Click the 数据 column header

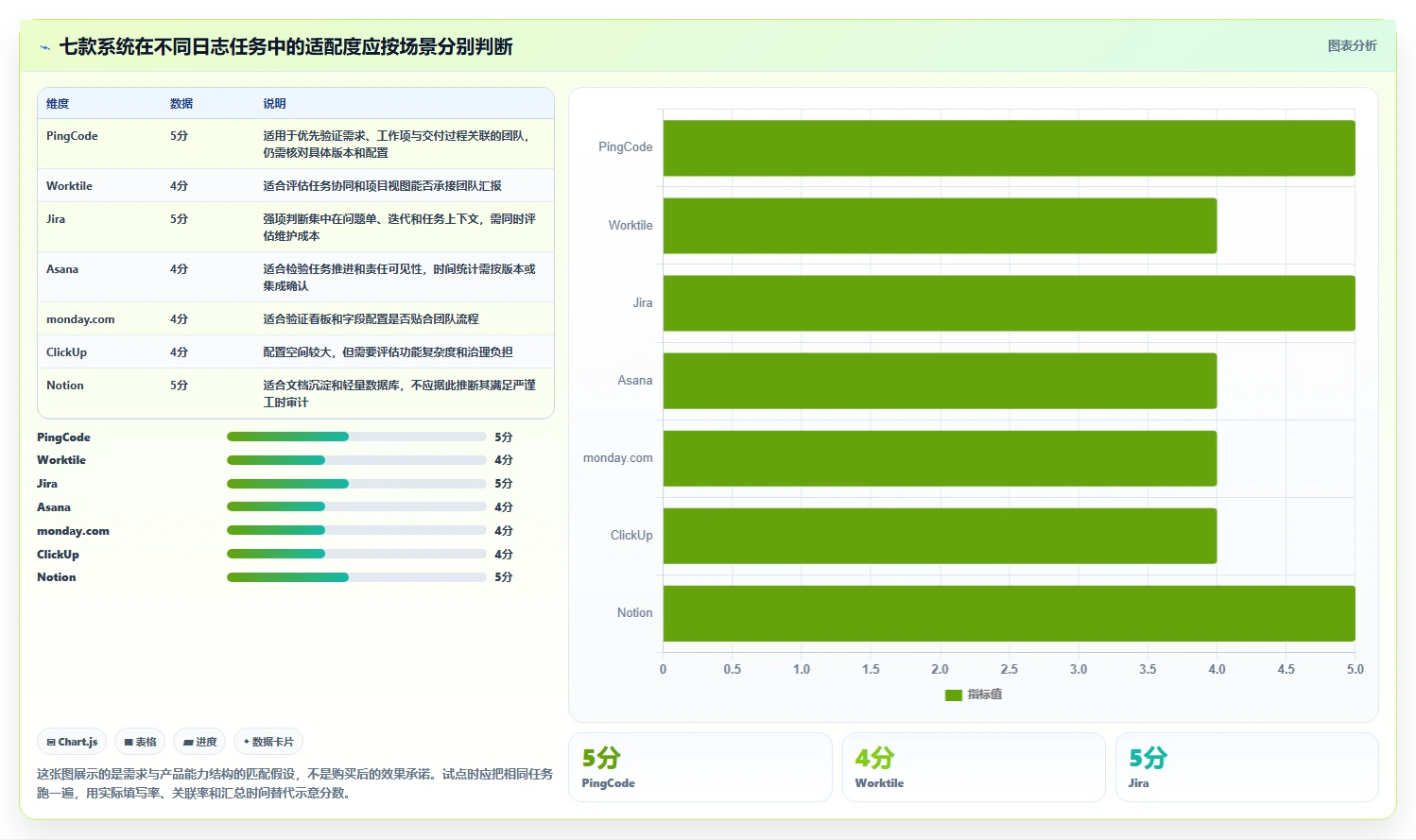pyautogui.click(x=181, y=104)
